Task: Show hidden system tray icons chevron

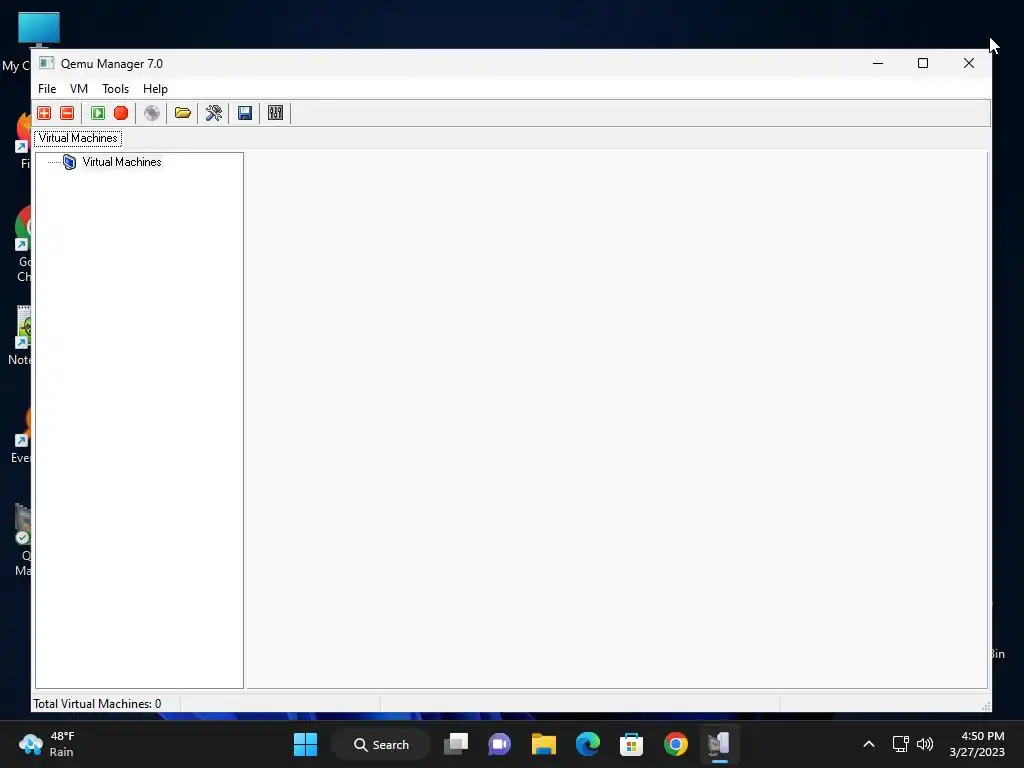Action: pos(869,744)
